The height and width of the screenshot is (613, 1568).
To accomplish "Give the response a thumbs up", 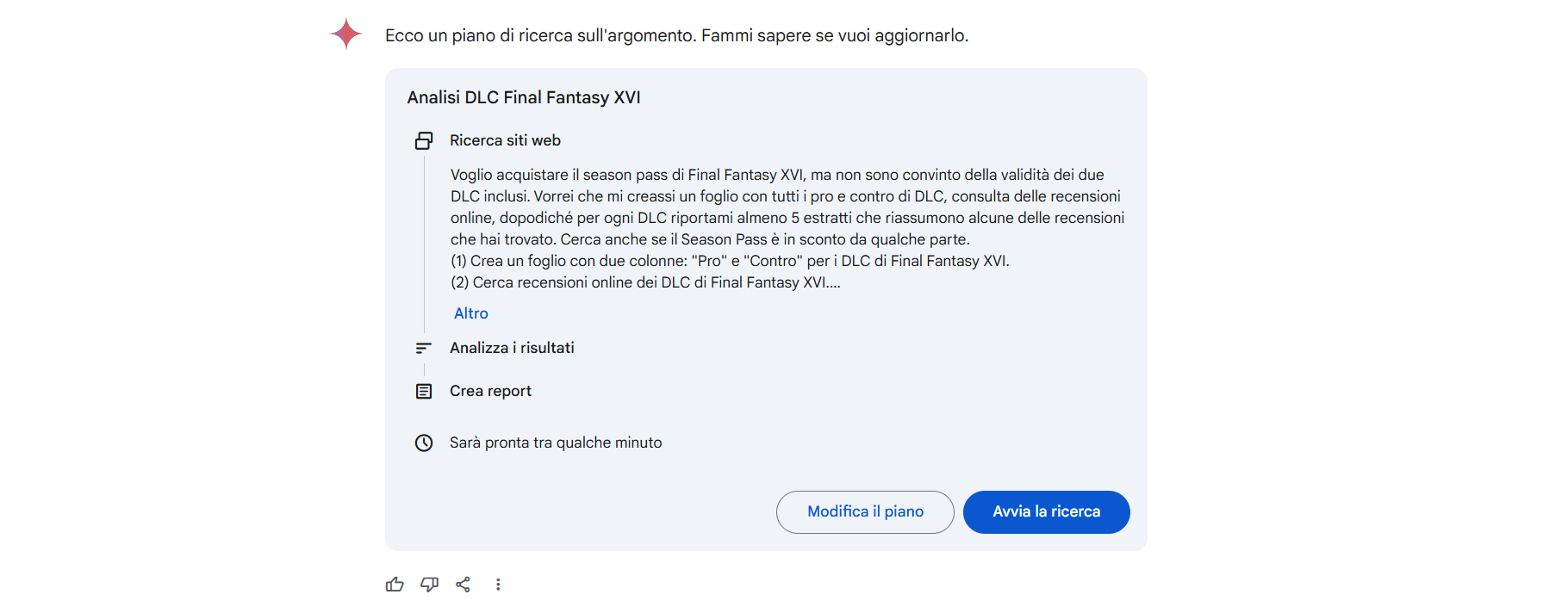I will click(395, 585).
